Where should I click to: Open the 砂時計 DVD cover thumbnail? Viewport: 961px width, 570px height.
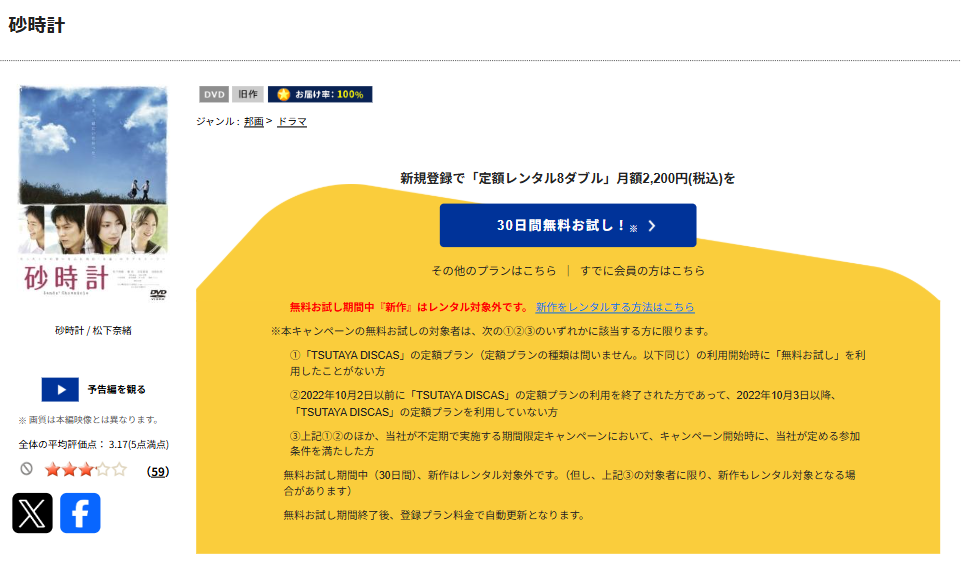(x=93, y=193)
